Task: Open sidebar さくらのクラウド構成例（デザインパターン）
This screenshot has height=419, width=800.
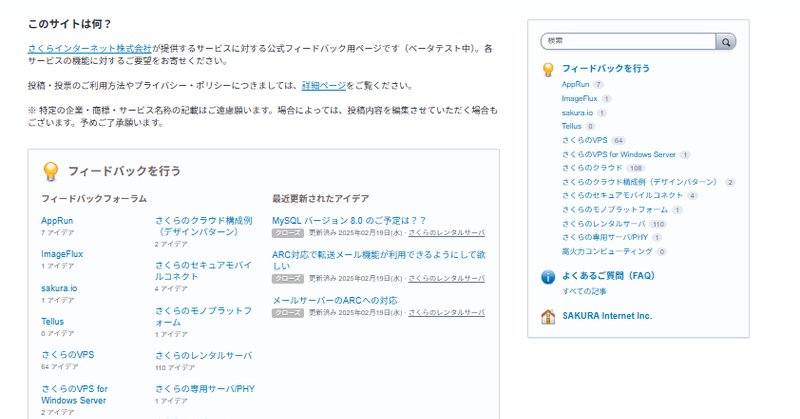Action: click(x=641, y=182)
